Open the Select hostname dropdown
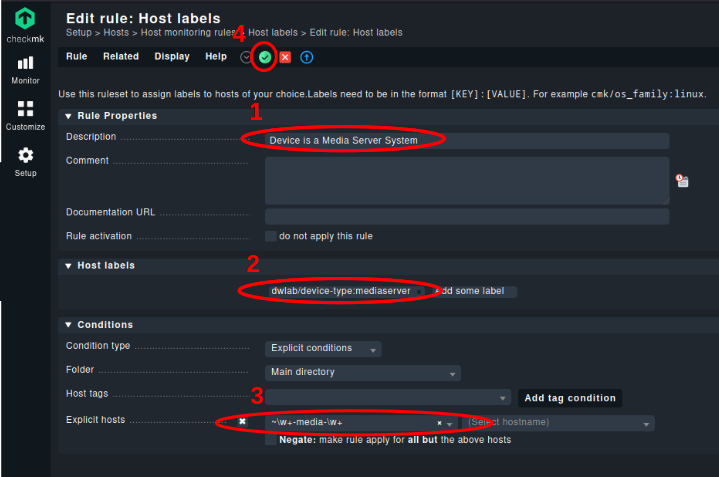Screen dimensions: 719x477 tap(558, 422)
